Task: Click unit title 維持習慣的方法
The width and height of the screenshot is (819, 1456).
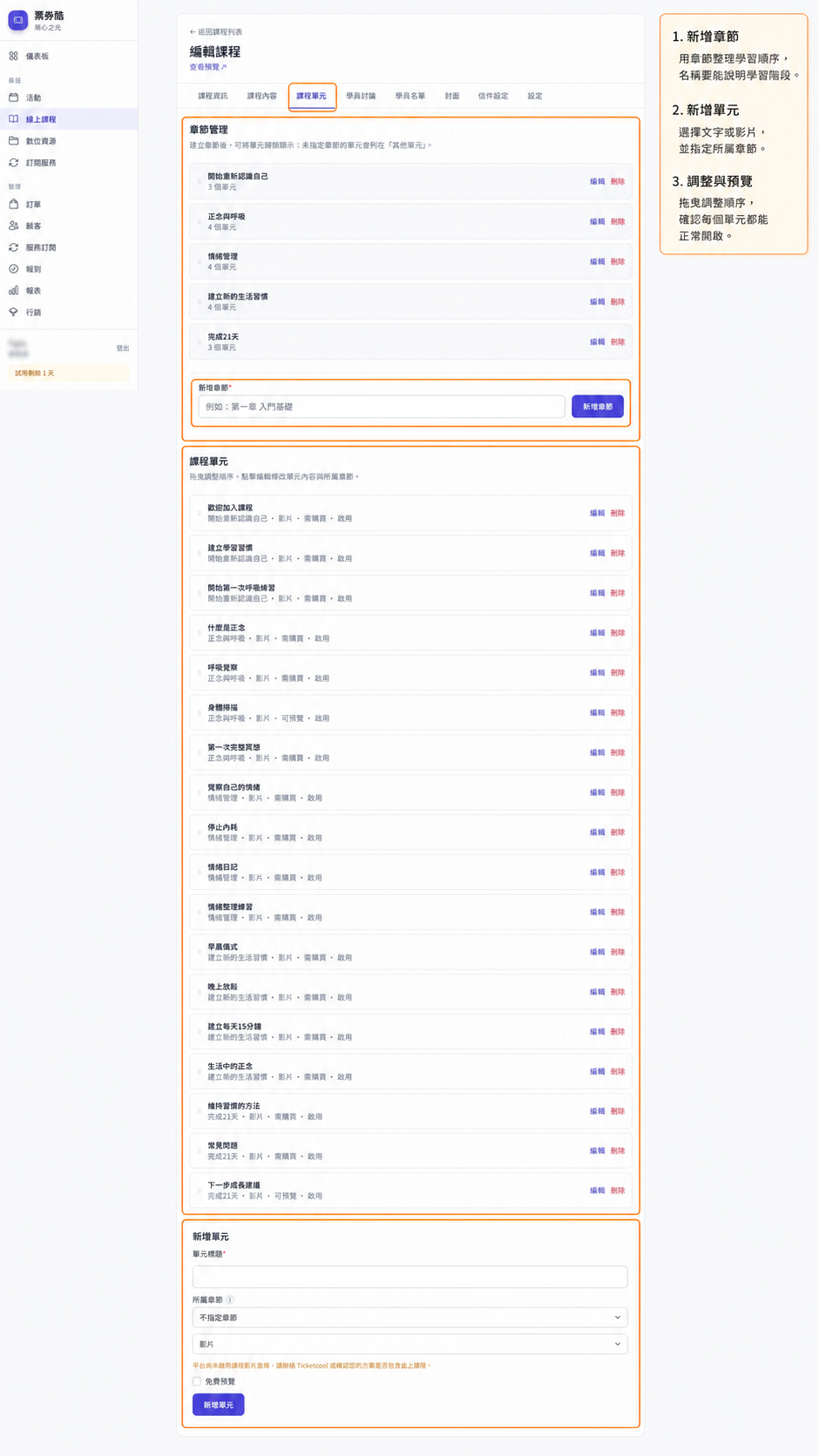Action: (234, 1106)
